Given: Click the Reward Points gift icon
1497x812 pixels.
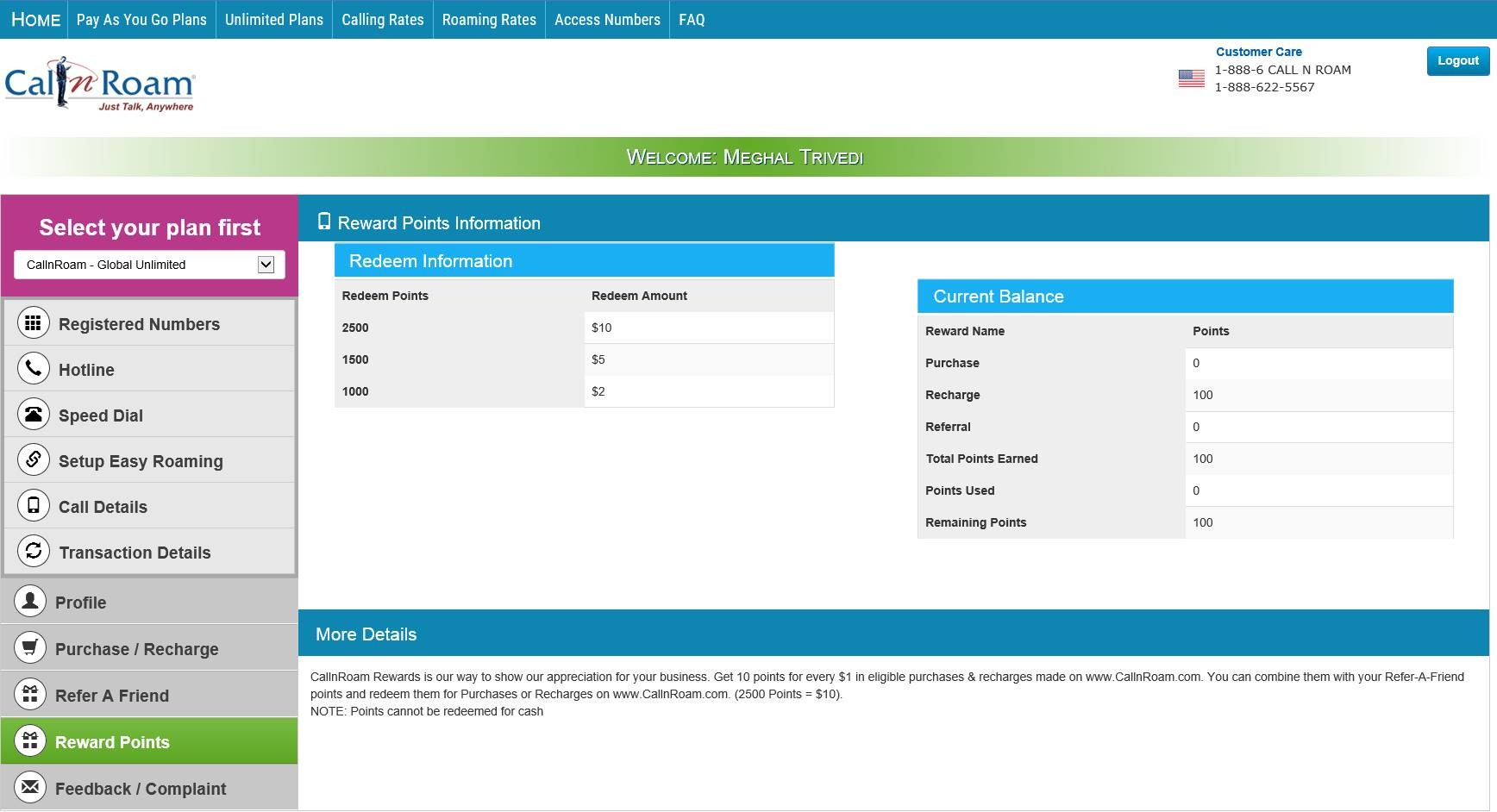Looking at the screenshot, I should pyautogui.click(x=30, y=740).
